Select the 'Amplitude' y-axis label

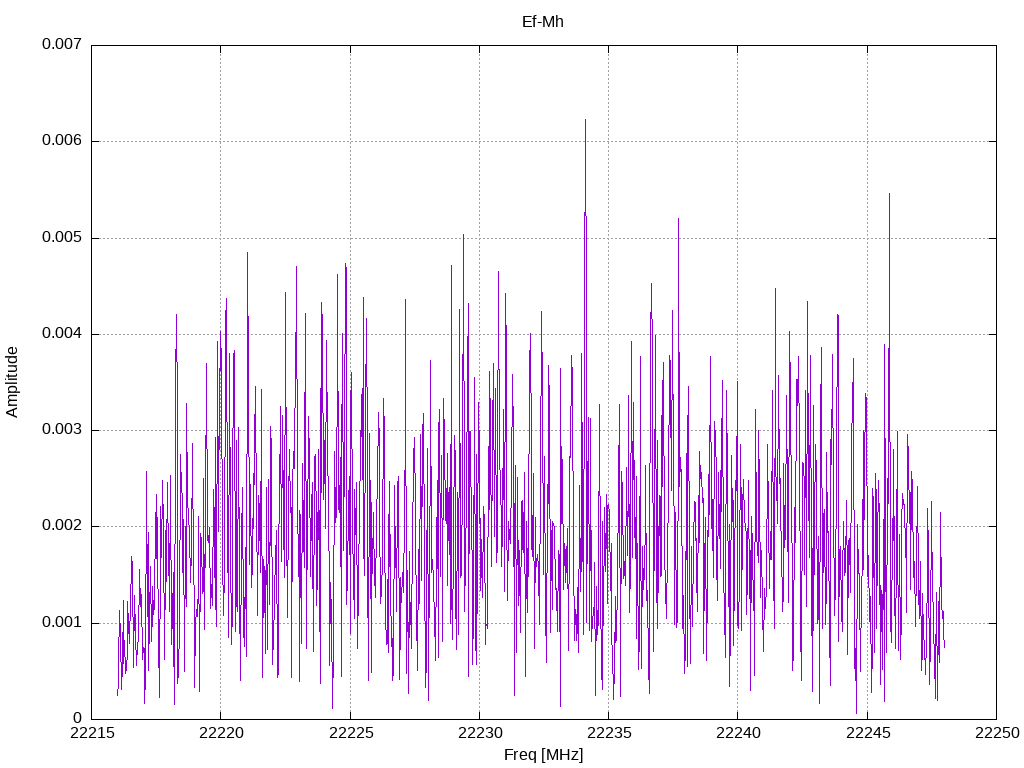(12, 382)
